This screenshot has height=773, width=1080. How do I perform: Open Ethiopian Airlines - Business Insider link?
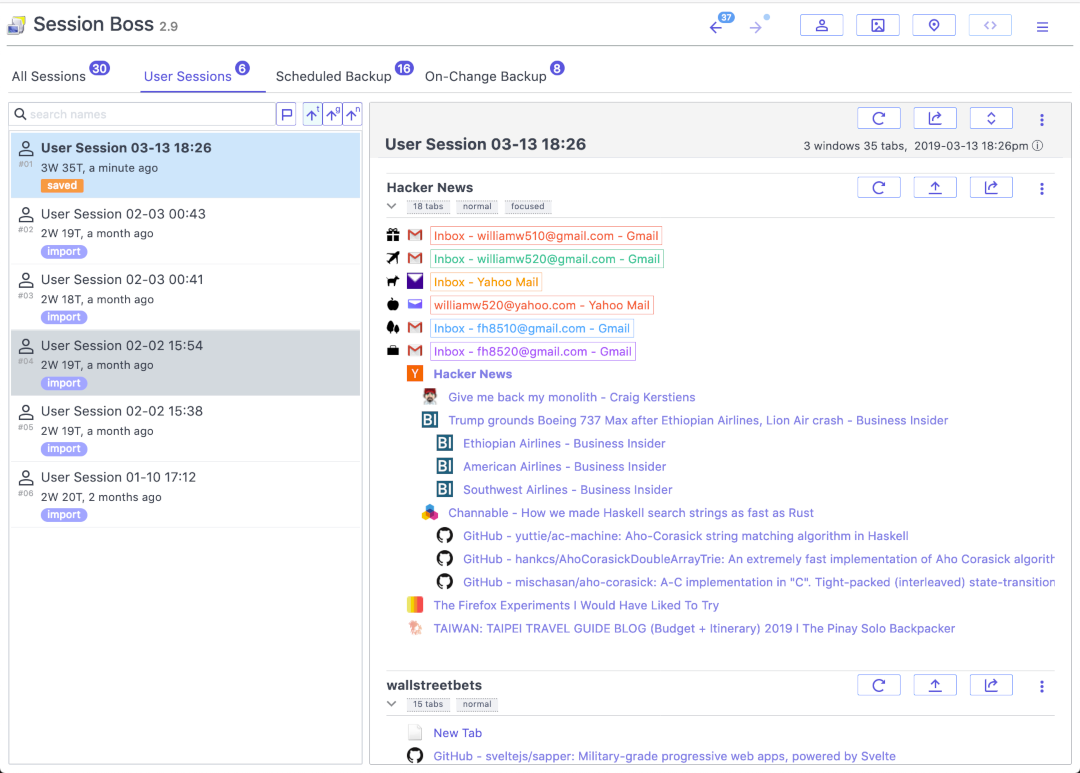pyautogui.click(x=564, y=444)
